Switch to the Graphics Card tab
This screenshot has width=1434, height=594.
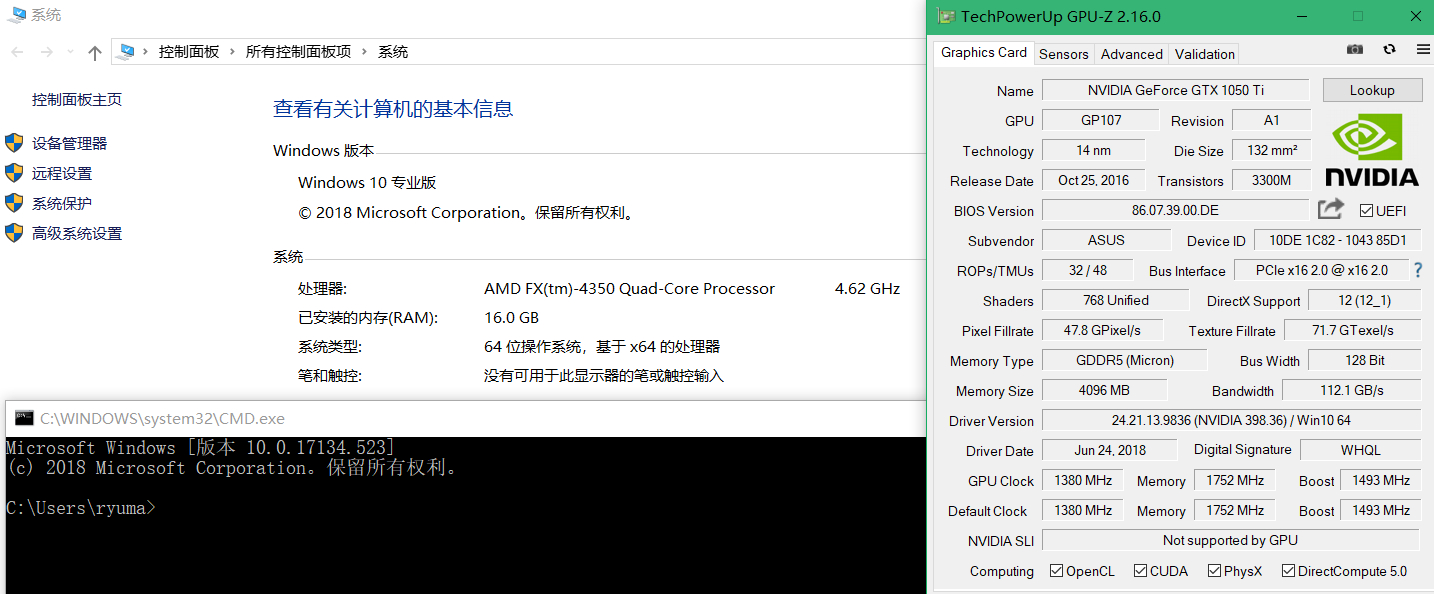(x=983, y=52)
